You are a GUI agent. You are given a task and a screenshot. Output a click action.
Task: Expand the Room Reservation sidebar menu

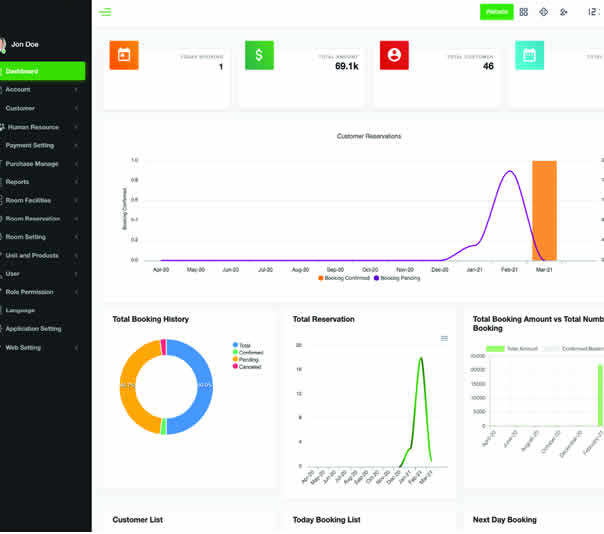coord(42,218)
